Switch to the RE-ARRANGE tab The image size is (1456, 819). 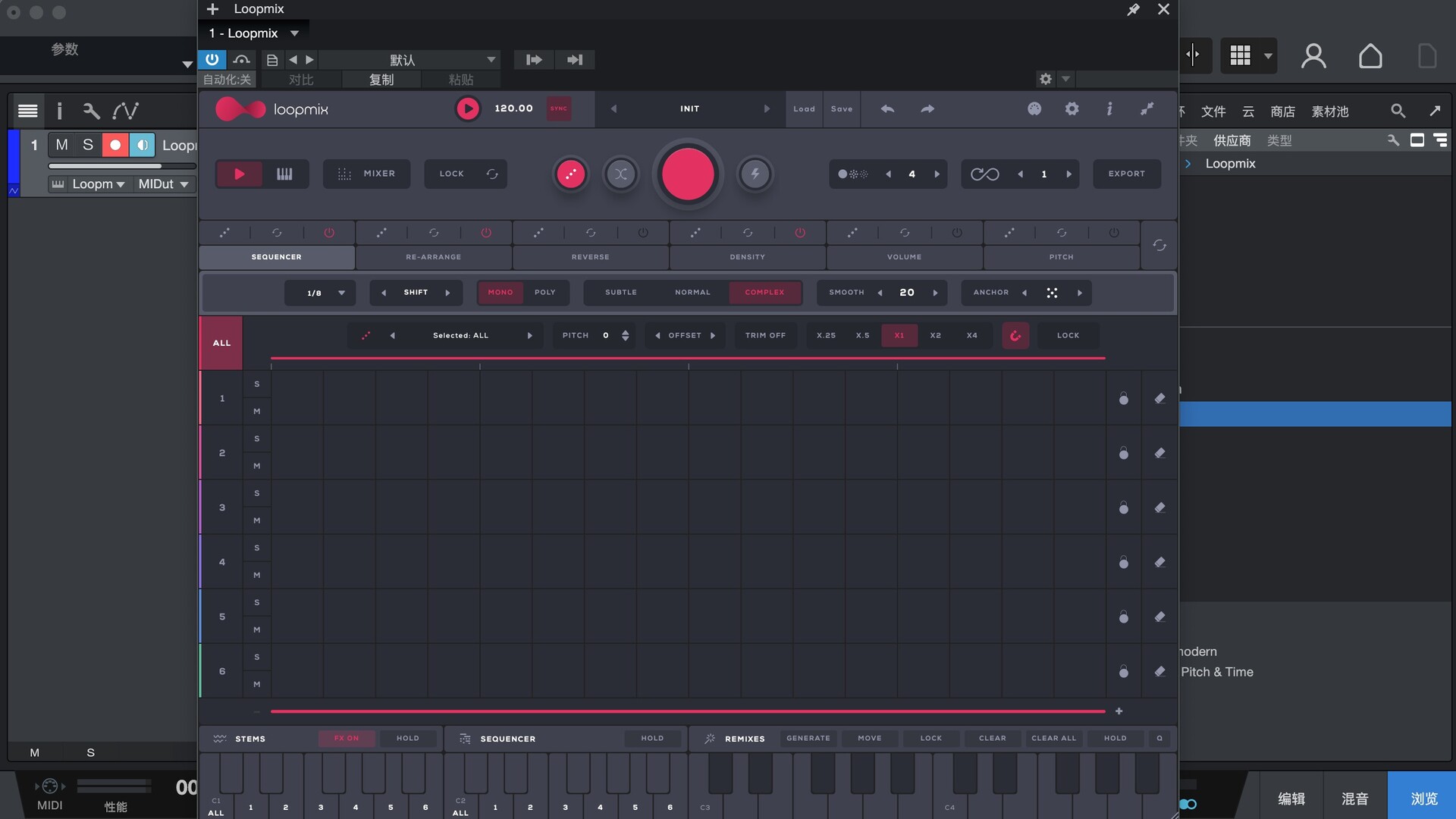(x=433, y=257)
